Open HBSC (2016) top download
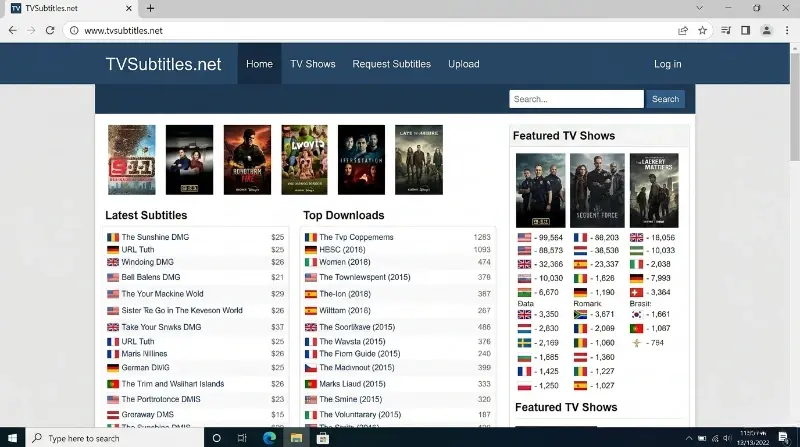Viewport: 800px width, 447px height. coord(342,250)
